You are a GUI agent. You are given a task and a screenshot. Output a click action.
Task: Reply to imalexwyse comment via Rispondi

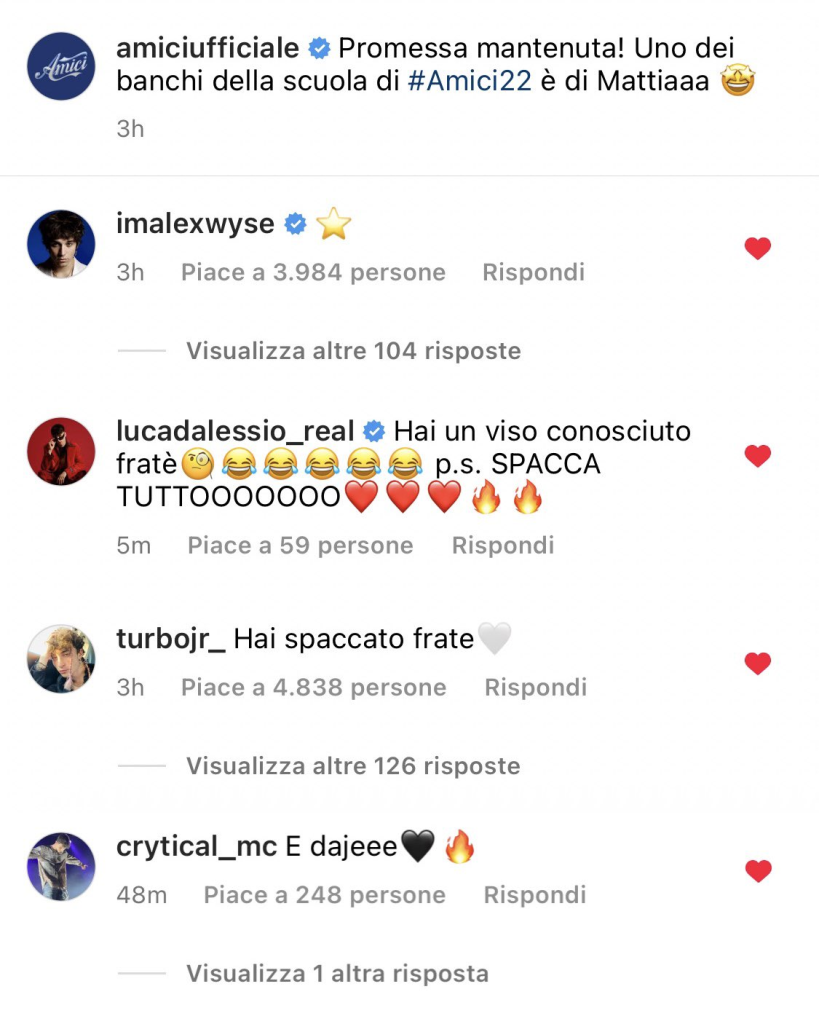533,272
